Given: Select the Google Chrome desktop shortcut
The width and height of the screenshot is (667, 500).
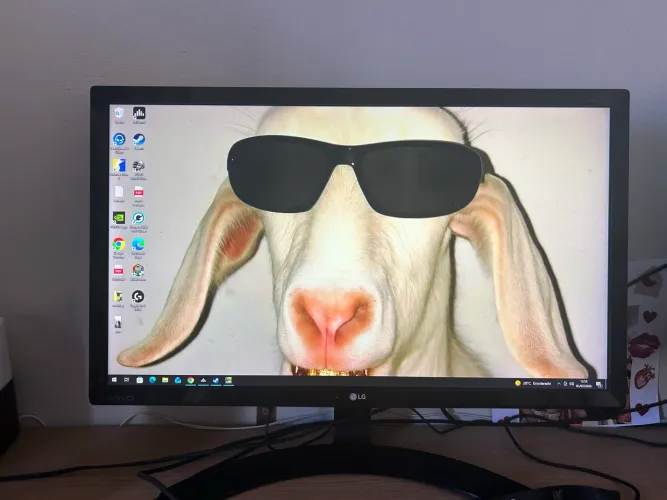Looking at the screenshot, I should coord(119,248).
